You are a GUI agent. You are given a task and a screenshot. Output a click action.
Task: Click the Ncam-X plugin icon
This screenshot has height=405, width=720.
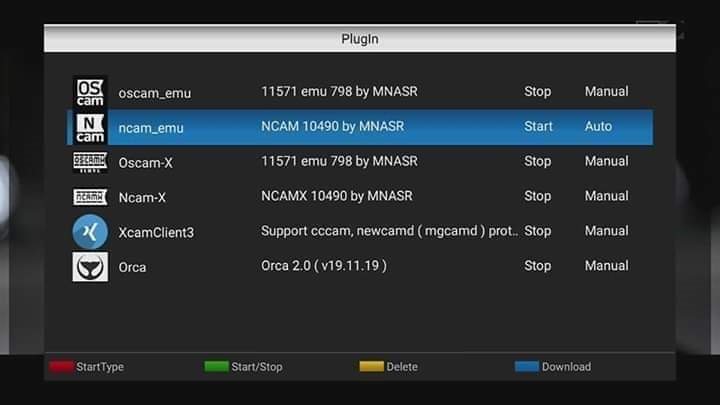(x=90, y=197)
